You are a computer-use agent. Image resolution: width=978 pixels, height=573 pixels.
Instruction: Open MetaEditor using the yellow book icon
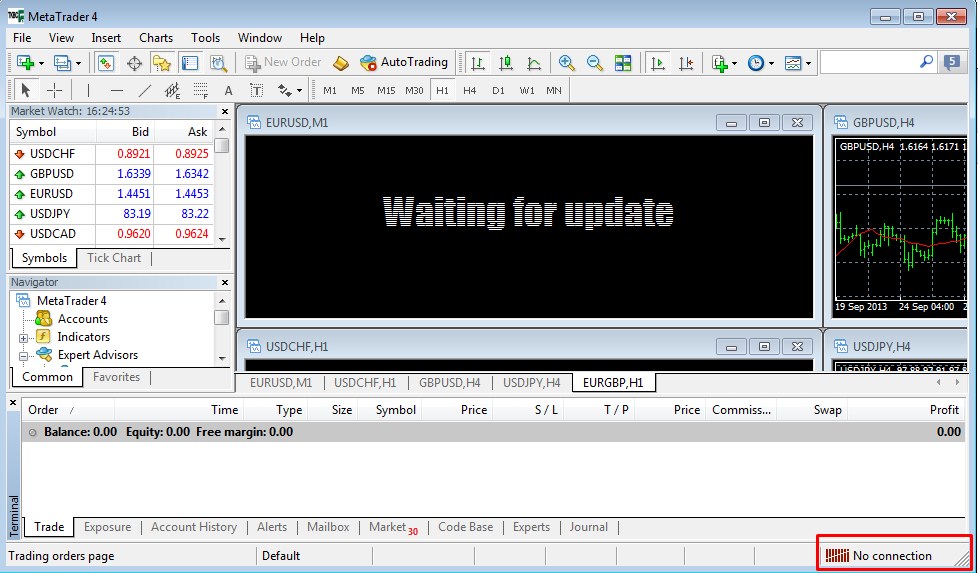click(341, 62)
